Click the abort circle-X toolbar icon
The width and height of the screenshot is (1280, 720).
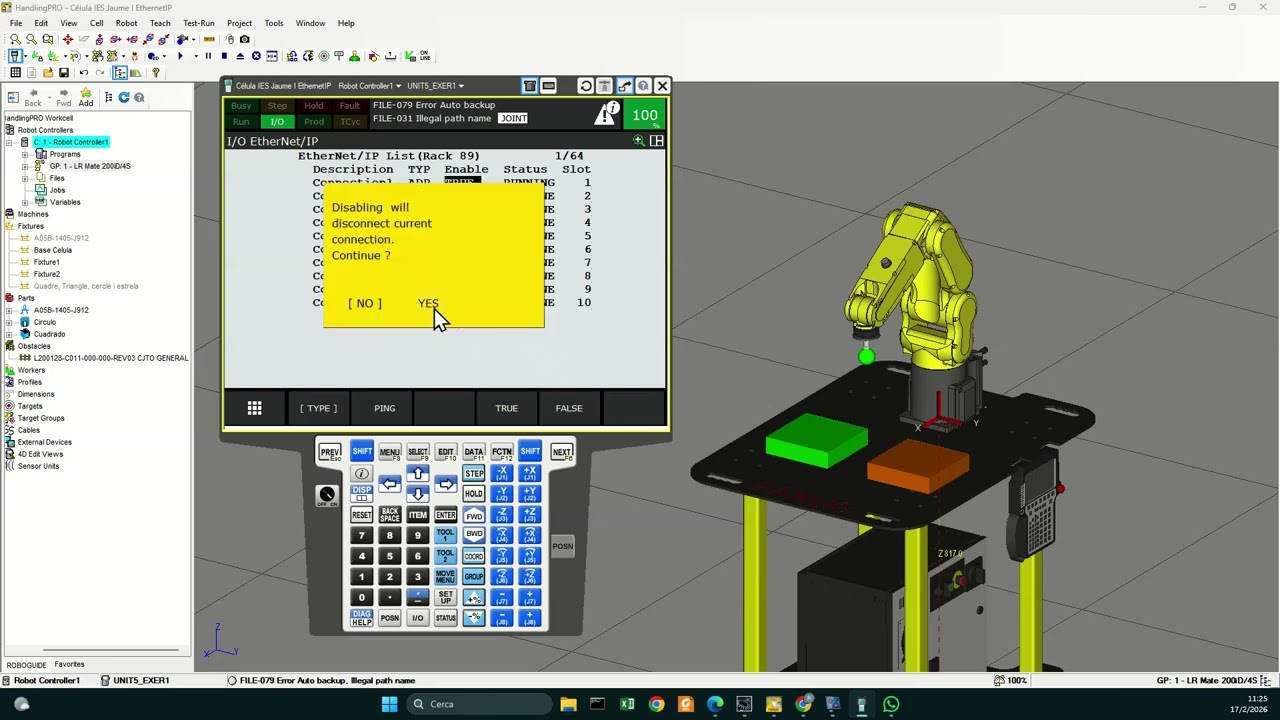click(256, 56)
